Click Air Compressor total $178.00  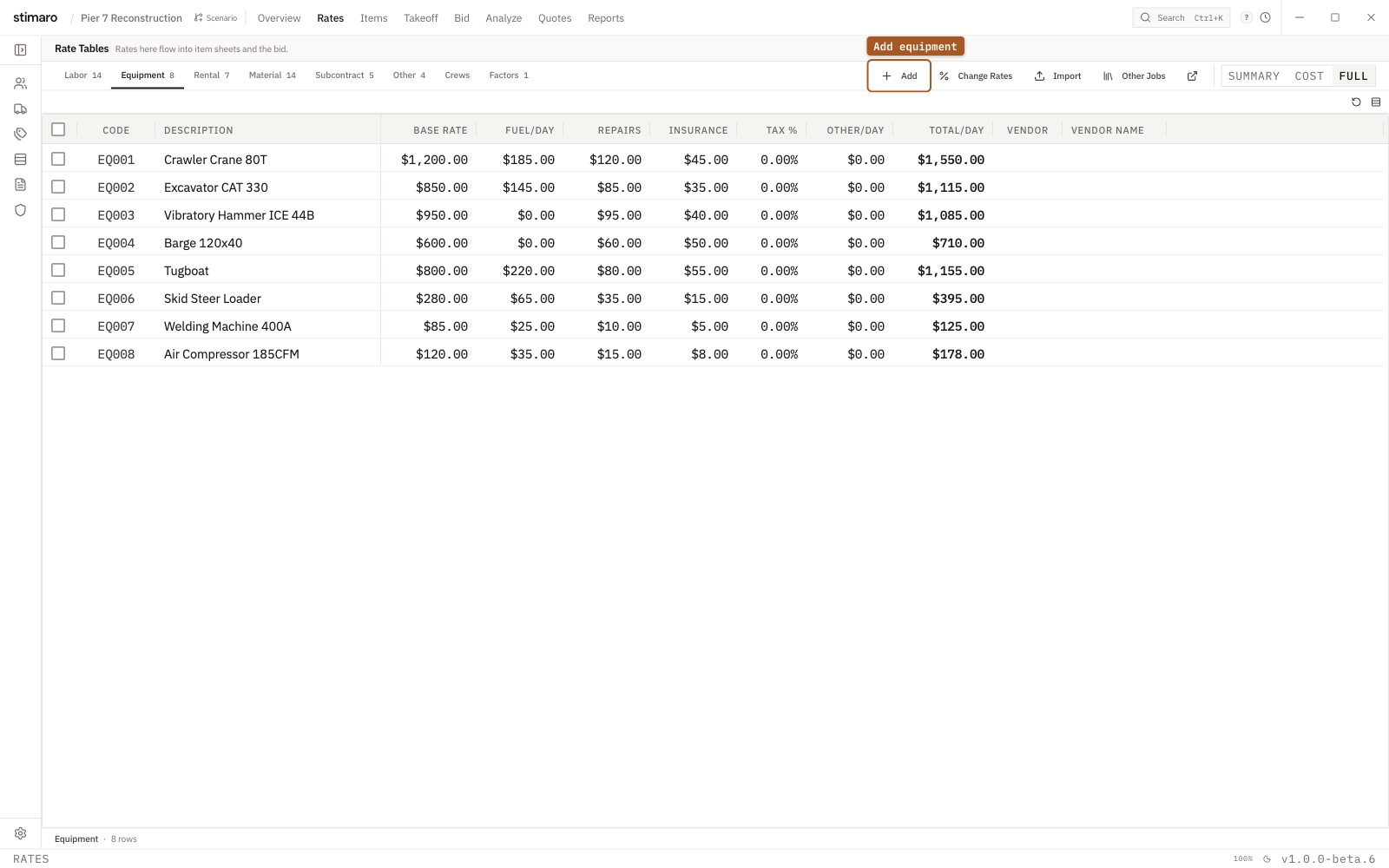tap(958, 354)
